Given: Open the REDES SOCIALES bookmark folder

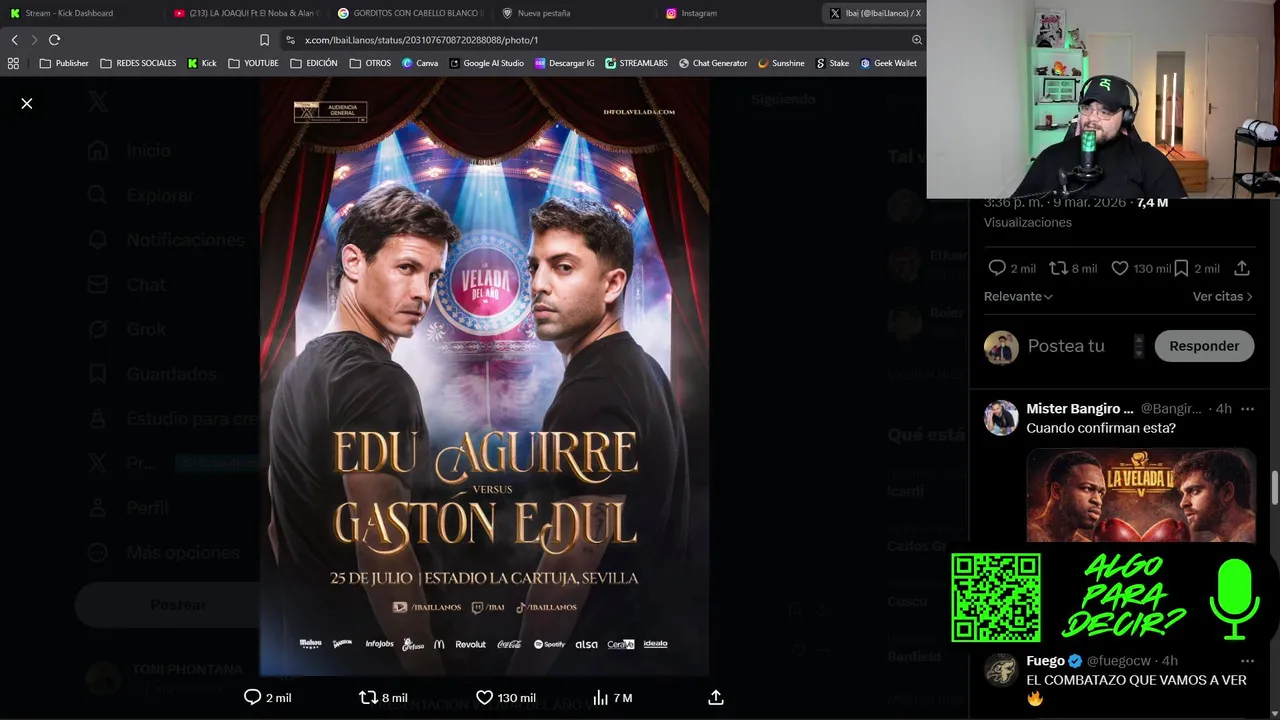Looking at the screenshot, I should point(138,63).
